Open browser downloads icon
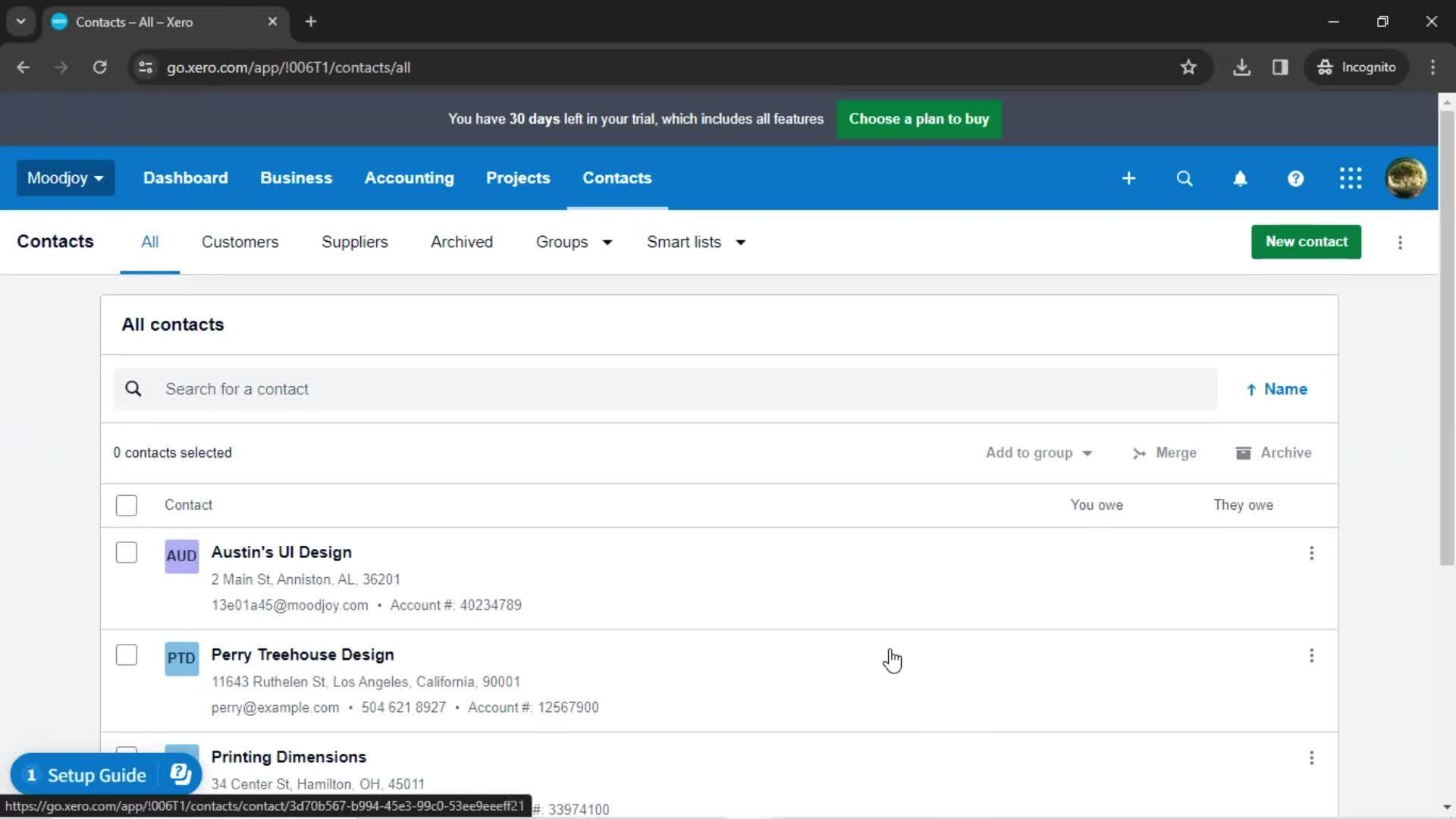Screen dimensions: 1456x819 click(1241, 67)
